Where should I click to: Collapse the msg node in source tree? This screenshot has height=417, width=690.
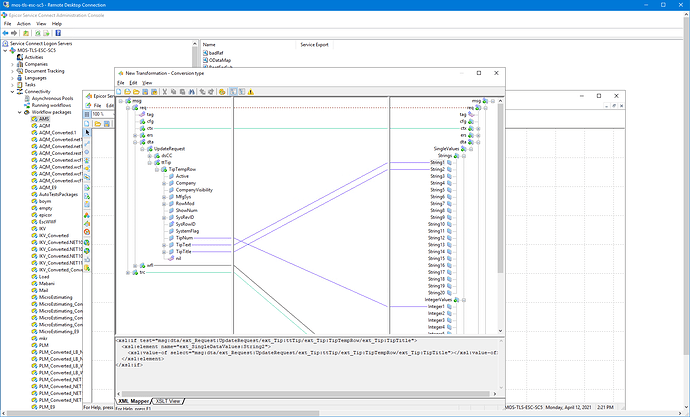click(121, 101)
